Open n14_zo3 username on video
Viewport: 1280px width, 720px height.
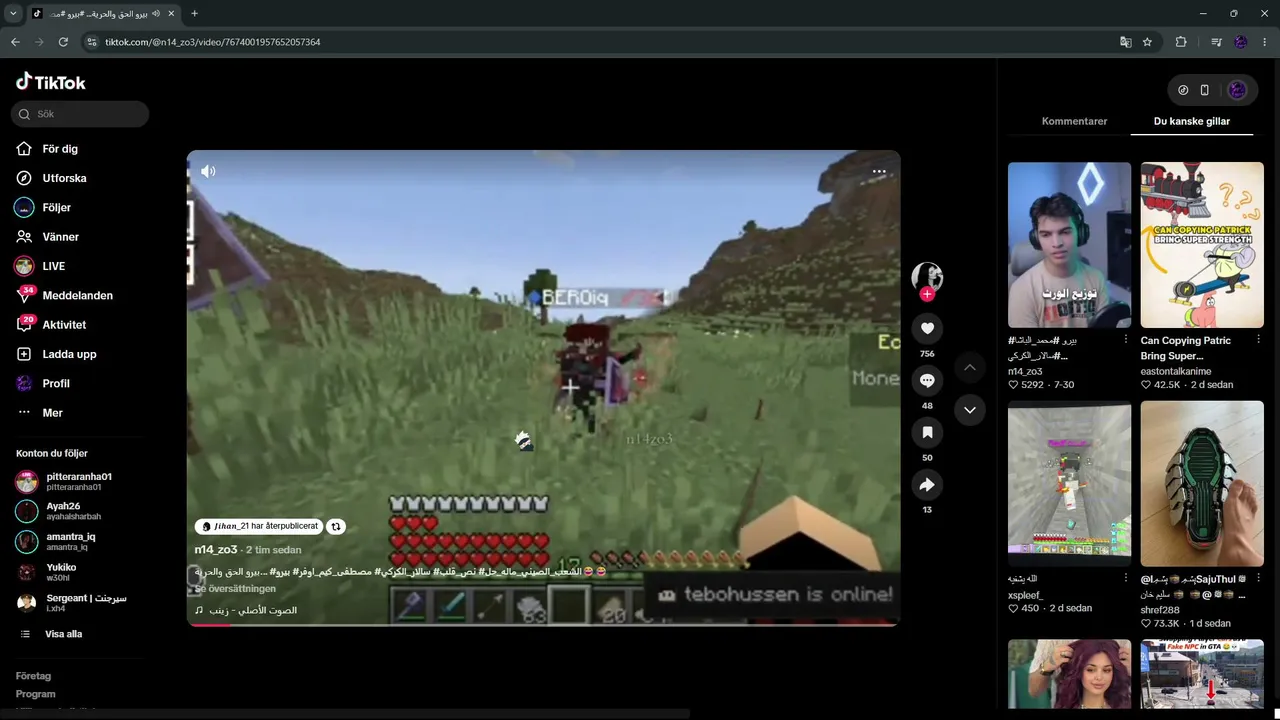coord(216,550)
